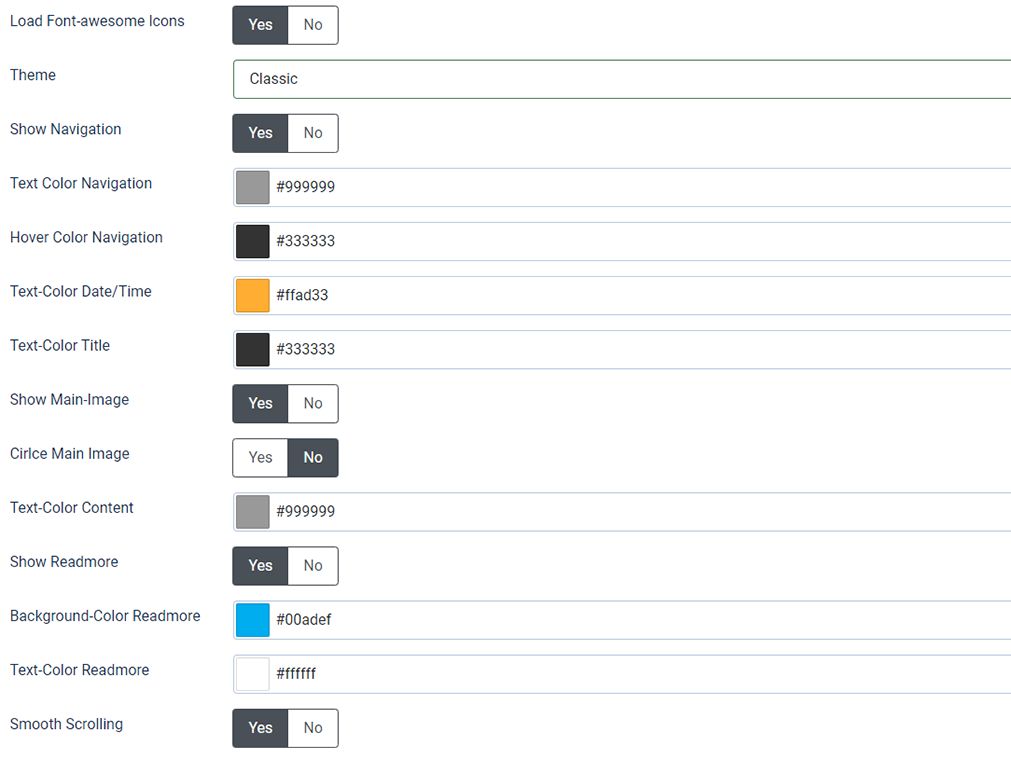
Task: Set Show Main-Image to No
Action: (313, 404)
